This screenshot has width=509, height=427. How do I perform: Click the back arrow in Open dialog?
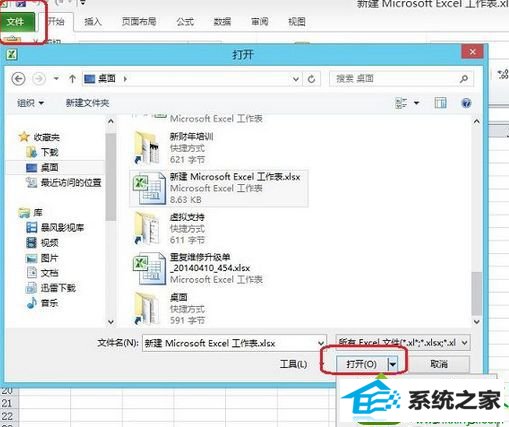tap(18, 79)
